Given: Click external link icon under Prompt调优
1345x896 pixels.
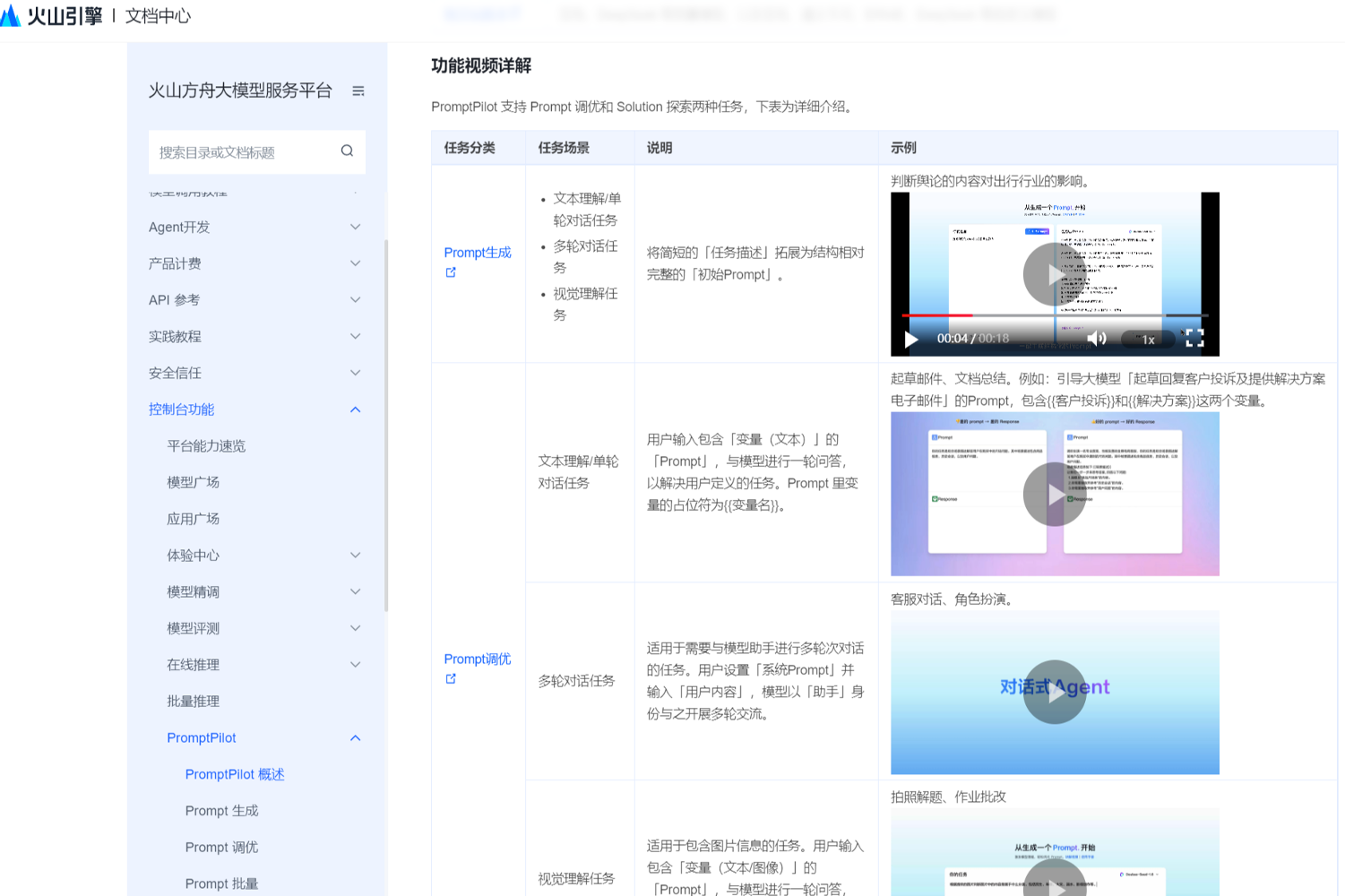Looking at the screenshot, I should (x=451, y=679).
